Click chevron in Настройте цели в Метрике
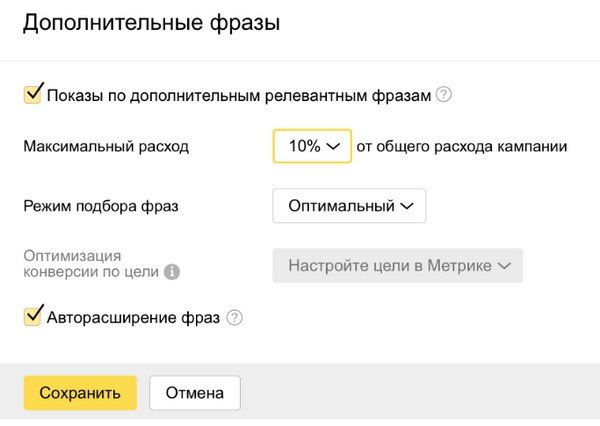The width and height of the screenshot is (600, 426). tap(504, 266)
